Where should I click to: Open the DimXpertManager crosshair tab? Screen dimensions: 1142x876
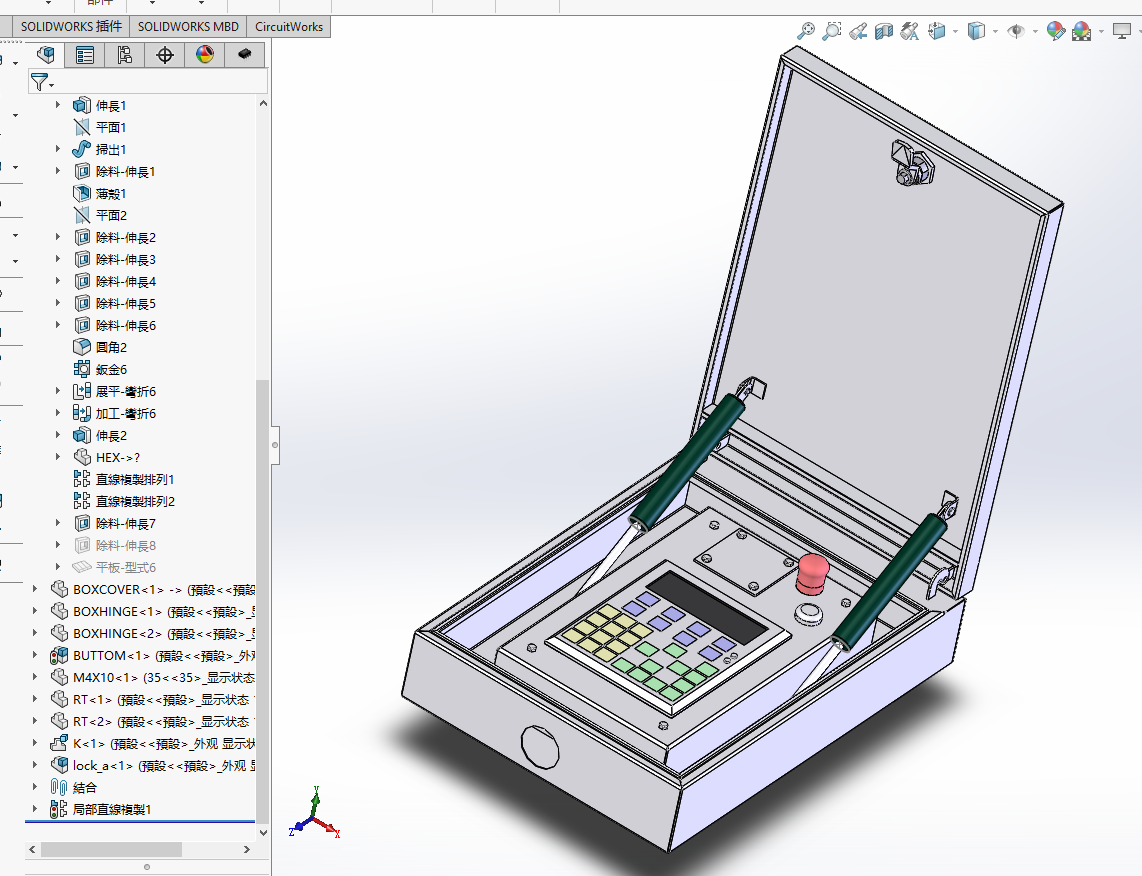[165, 55]
